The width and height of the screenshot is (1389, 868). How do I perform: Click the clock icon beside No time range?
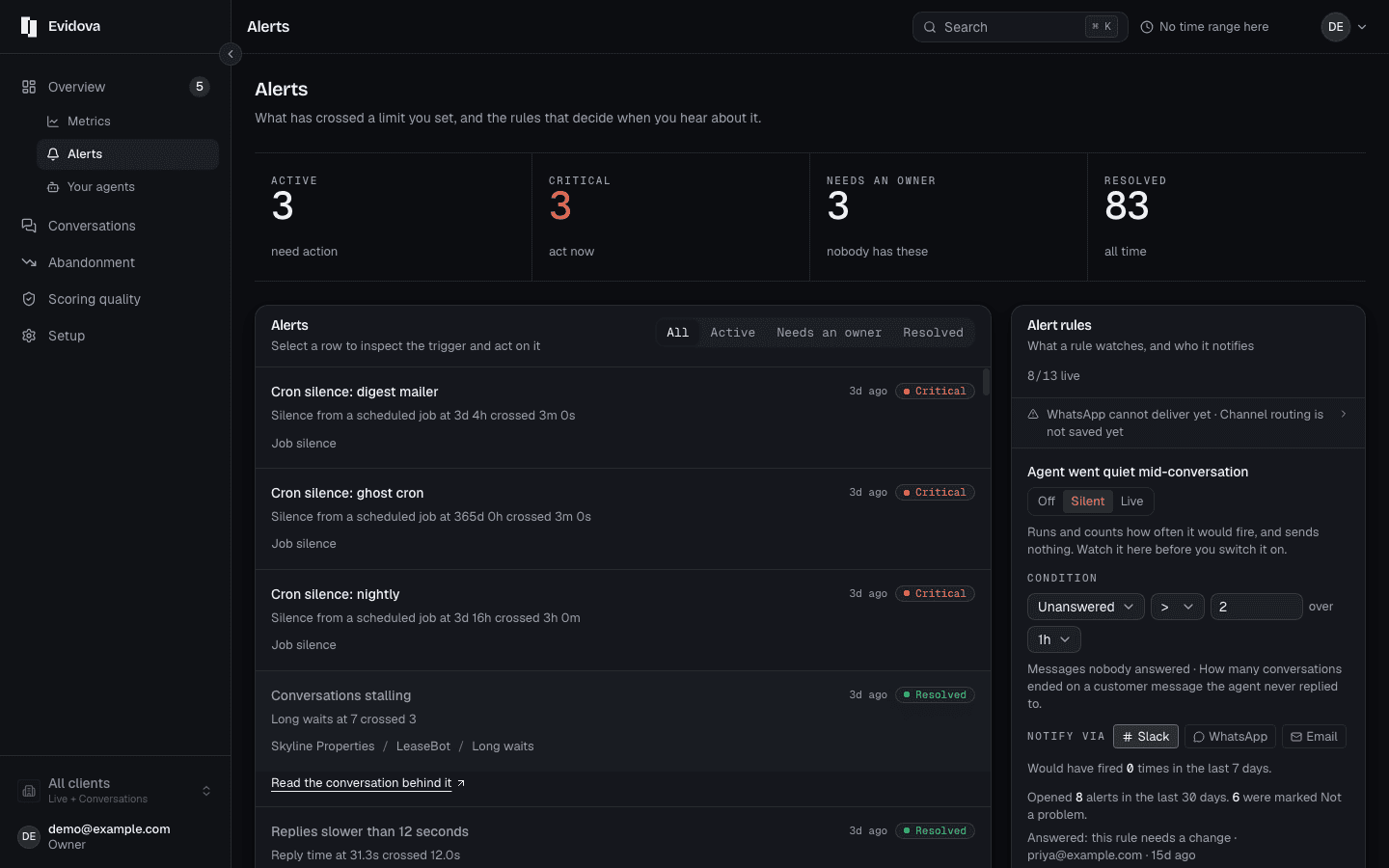(1147, 27)
